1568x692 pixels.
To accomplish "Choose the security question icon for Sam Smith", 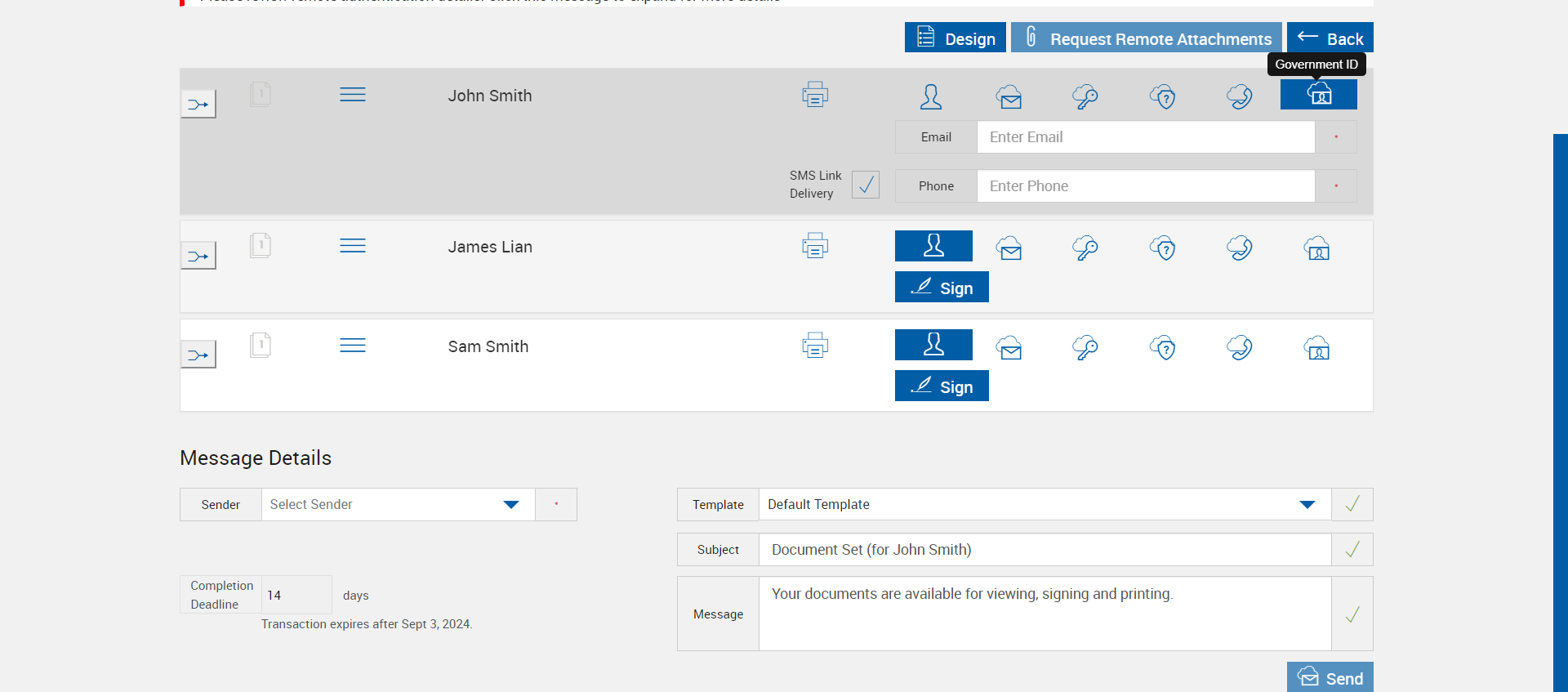I will (x=1163, y=347).
